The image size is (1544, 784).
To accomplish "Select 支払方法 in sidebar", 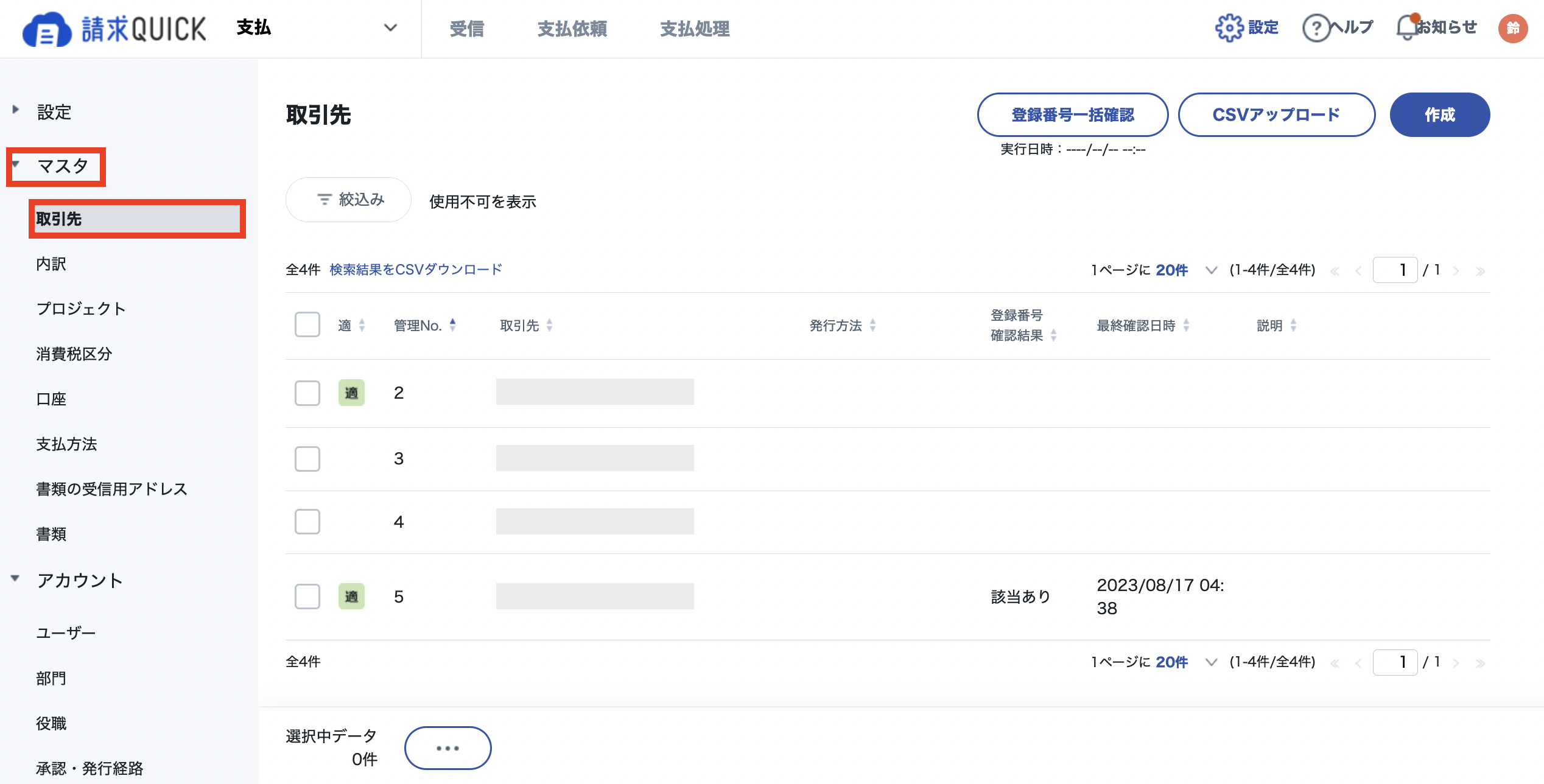I will [66, 444].
